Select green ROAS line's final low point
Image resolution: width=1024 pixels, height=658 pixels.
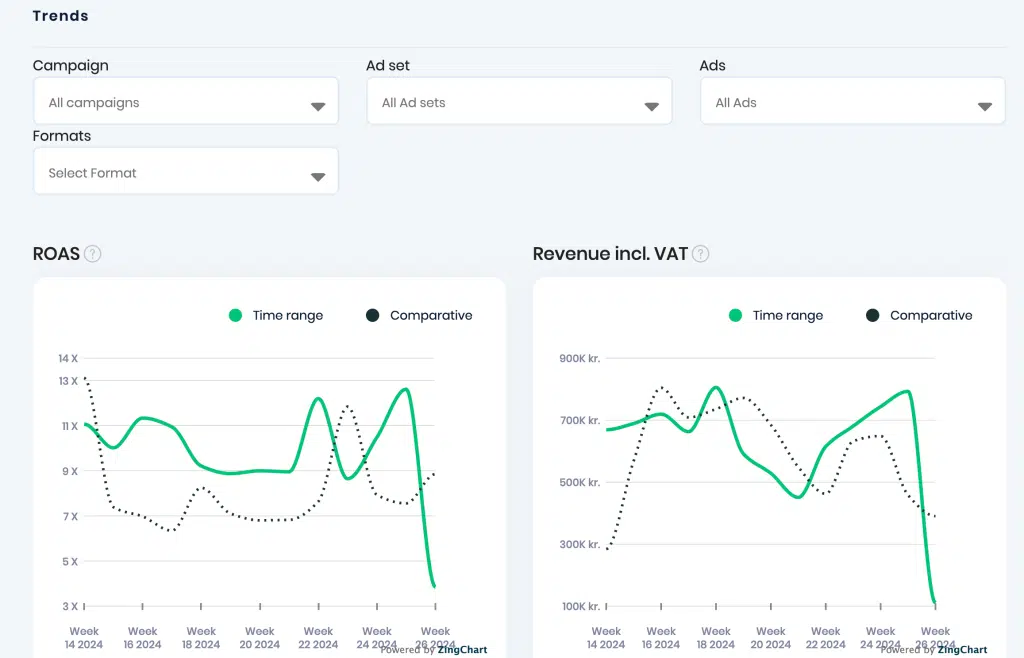pyautogui.click(x=434, y=586)
